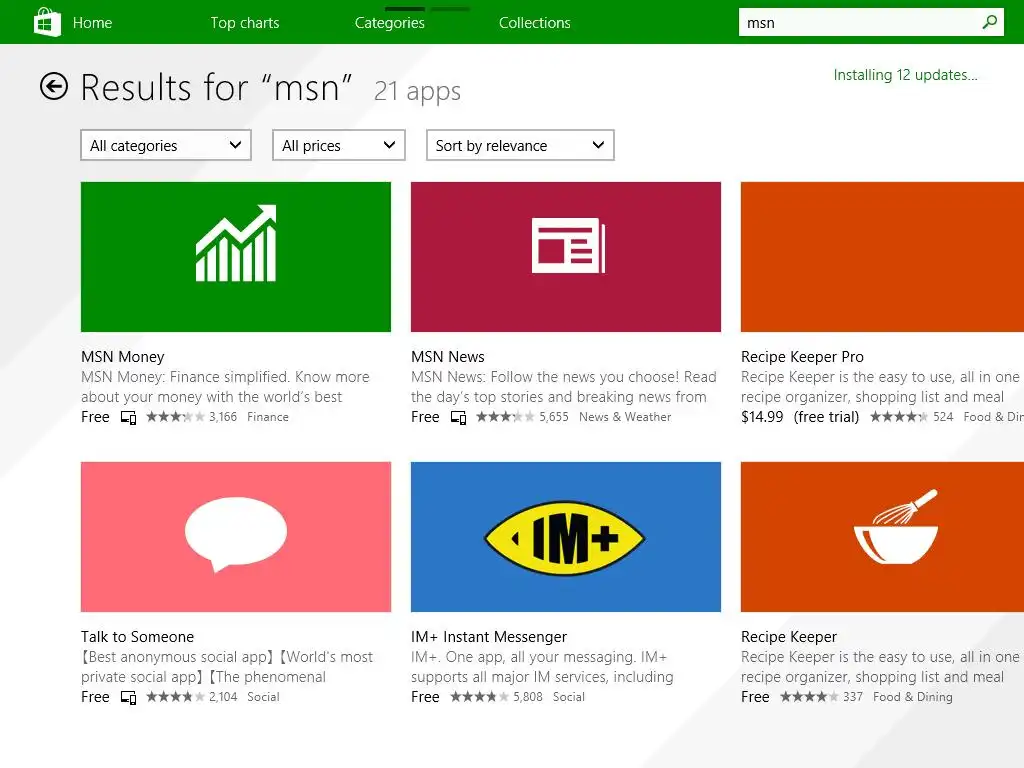Click Recipe Keeper star rating
Image resolution: width=1024 pixels, height=768 pixels.
click(809, 697)
